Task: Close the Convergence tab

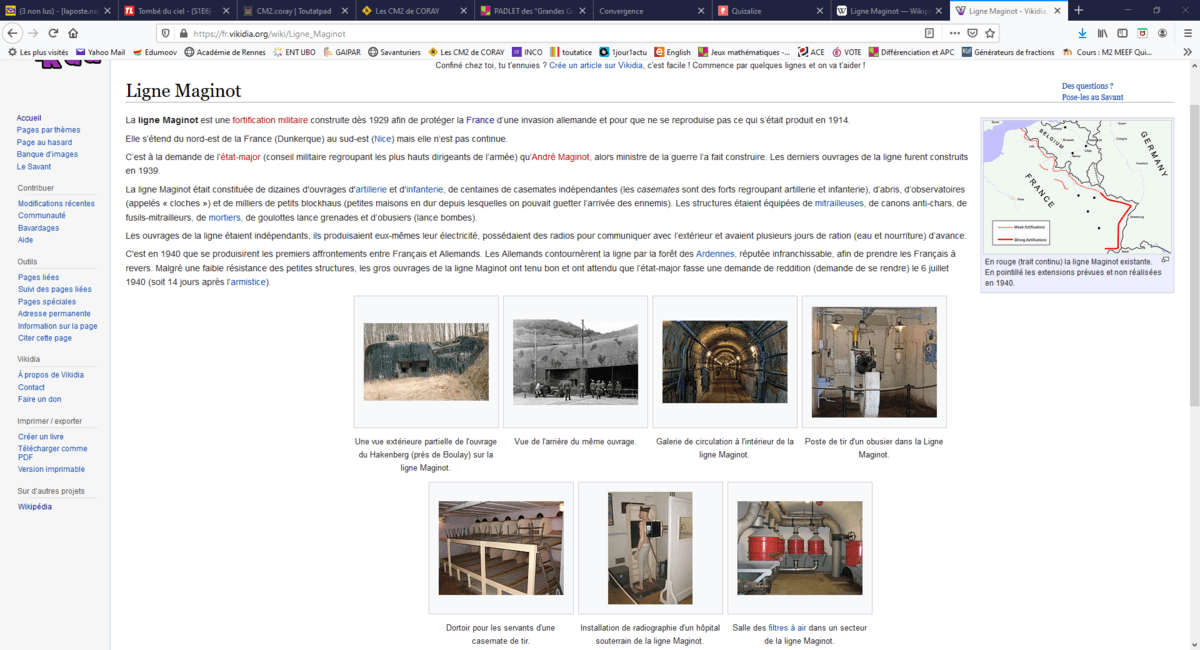Action: 700,11
